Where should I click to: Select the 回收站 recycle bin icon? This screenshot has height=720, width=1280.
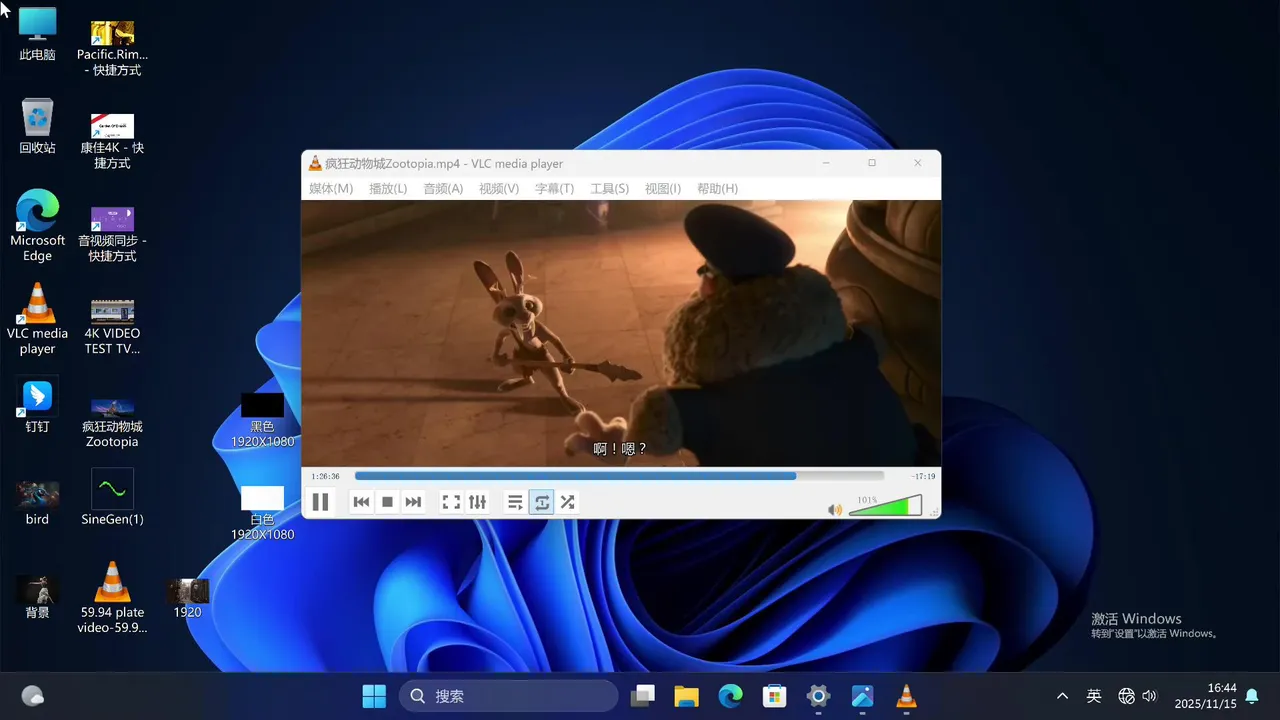pyautogui.click(x=37, y=126)
